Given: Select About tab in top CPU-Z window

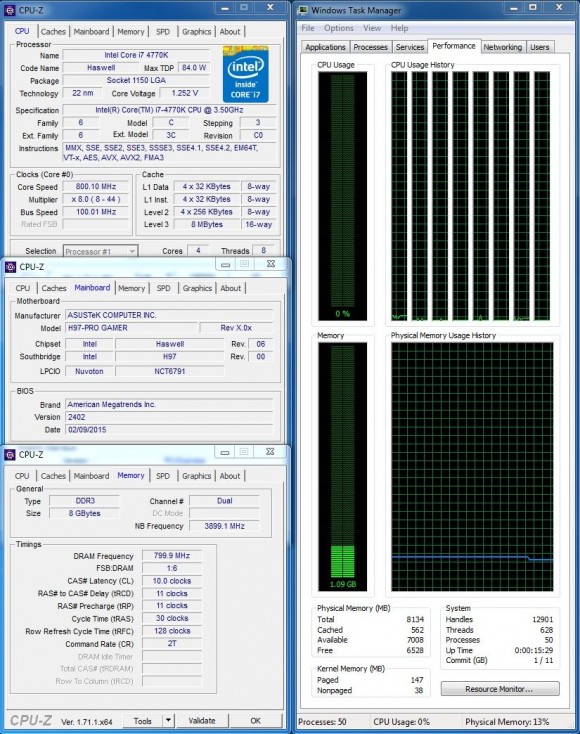Looking at the screenshot, I should [230, 32].
